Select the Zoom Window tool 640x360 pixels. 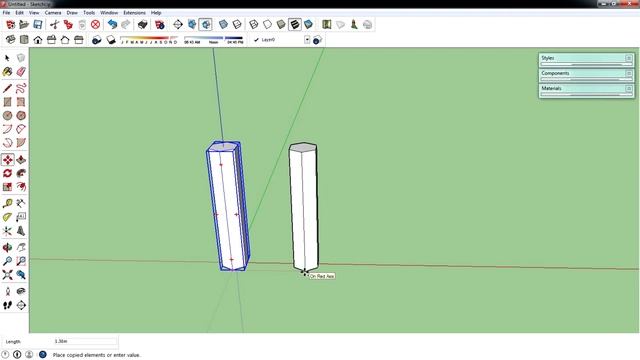tap(21, 261)
